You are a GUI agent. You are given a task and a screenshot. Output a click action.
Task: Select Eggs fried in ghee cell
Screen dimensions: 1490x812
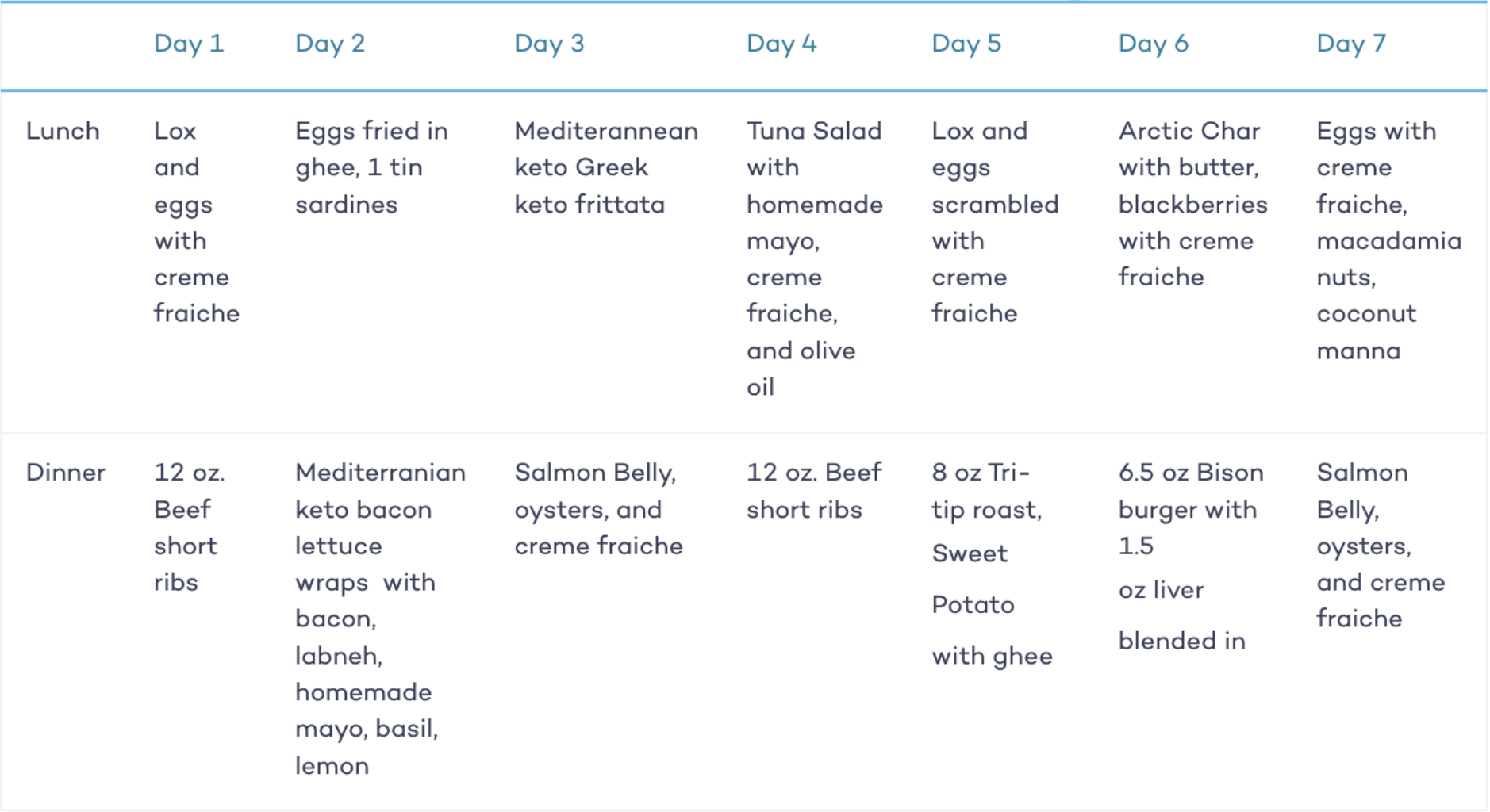[371, 167]
